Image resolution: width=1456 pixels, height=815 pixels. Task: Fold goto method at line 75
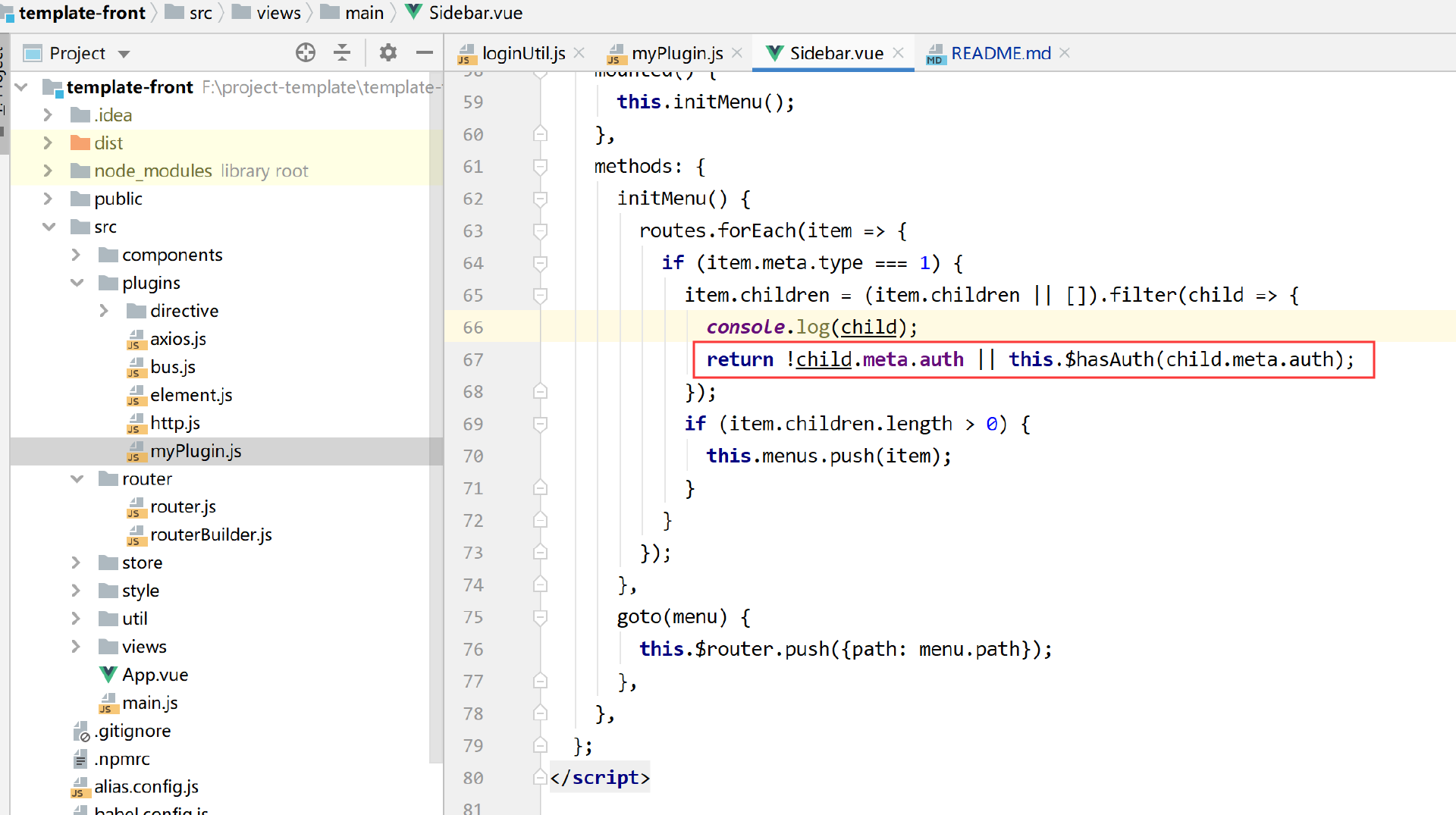tap(540, 617)
